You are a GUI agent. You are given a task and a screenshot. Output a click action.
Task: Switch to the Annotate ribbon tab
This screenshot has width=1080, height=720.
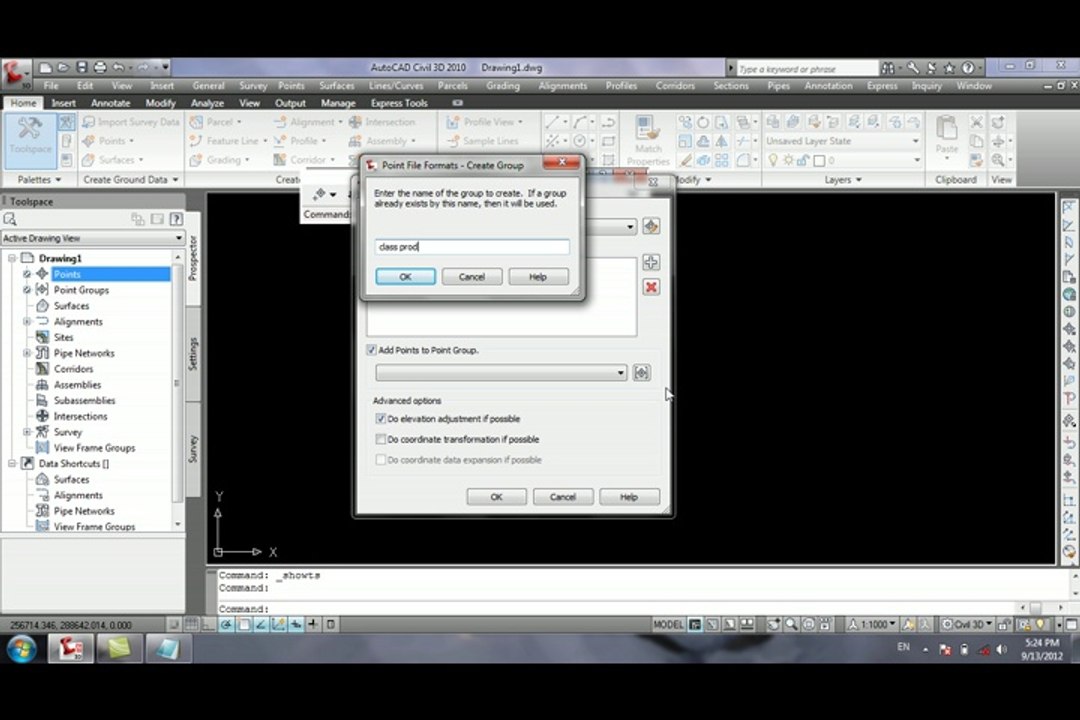[x=110, y=103]
